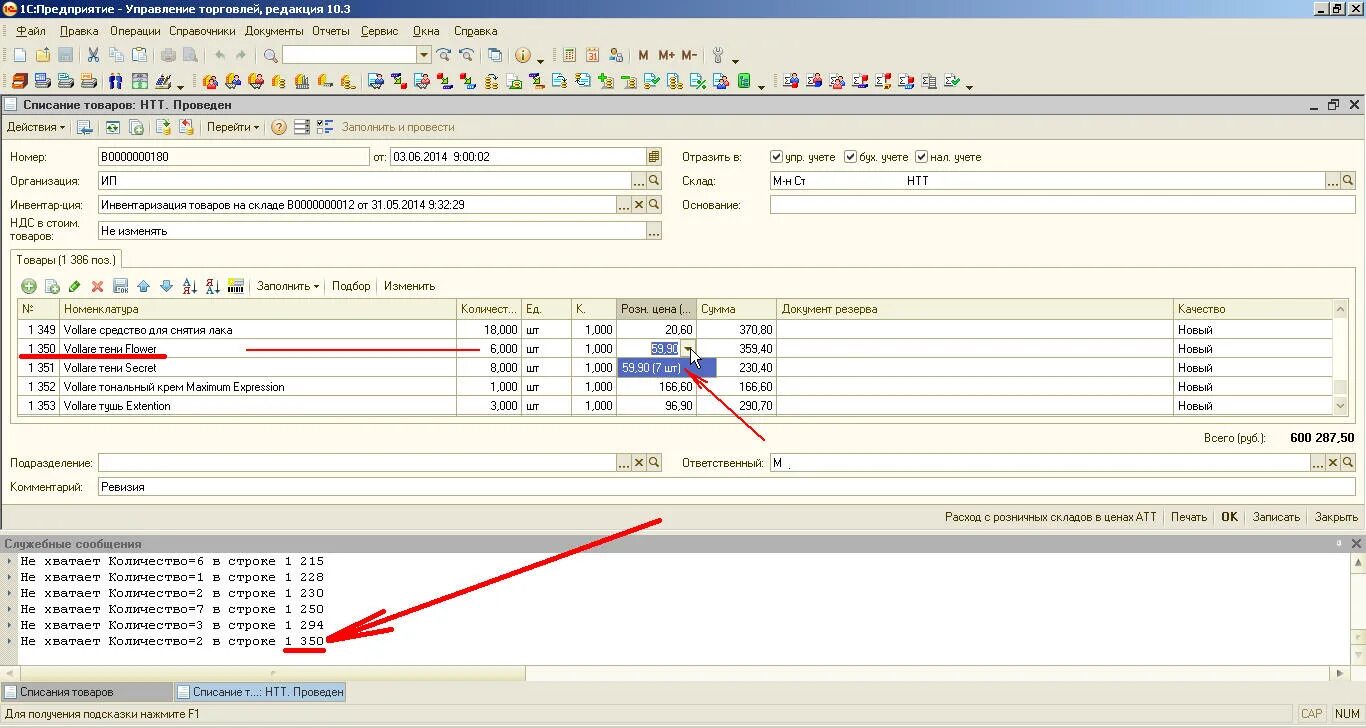Click the Cut scissors icon
Image resolution: width=1366 pixels, height=728 pixels.
coord(93,55)
